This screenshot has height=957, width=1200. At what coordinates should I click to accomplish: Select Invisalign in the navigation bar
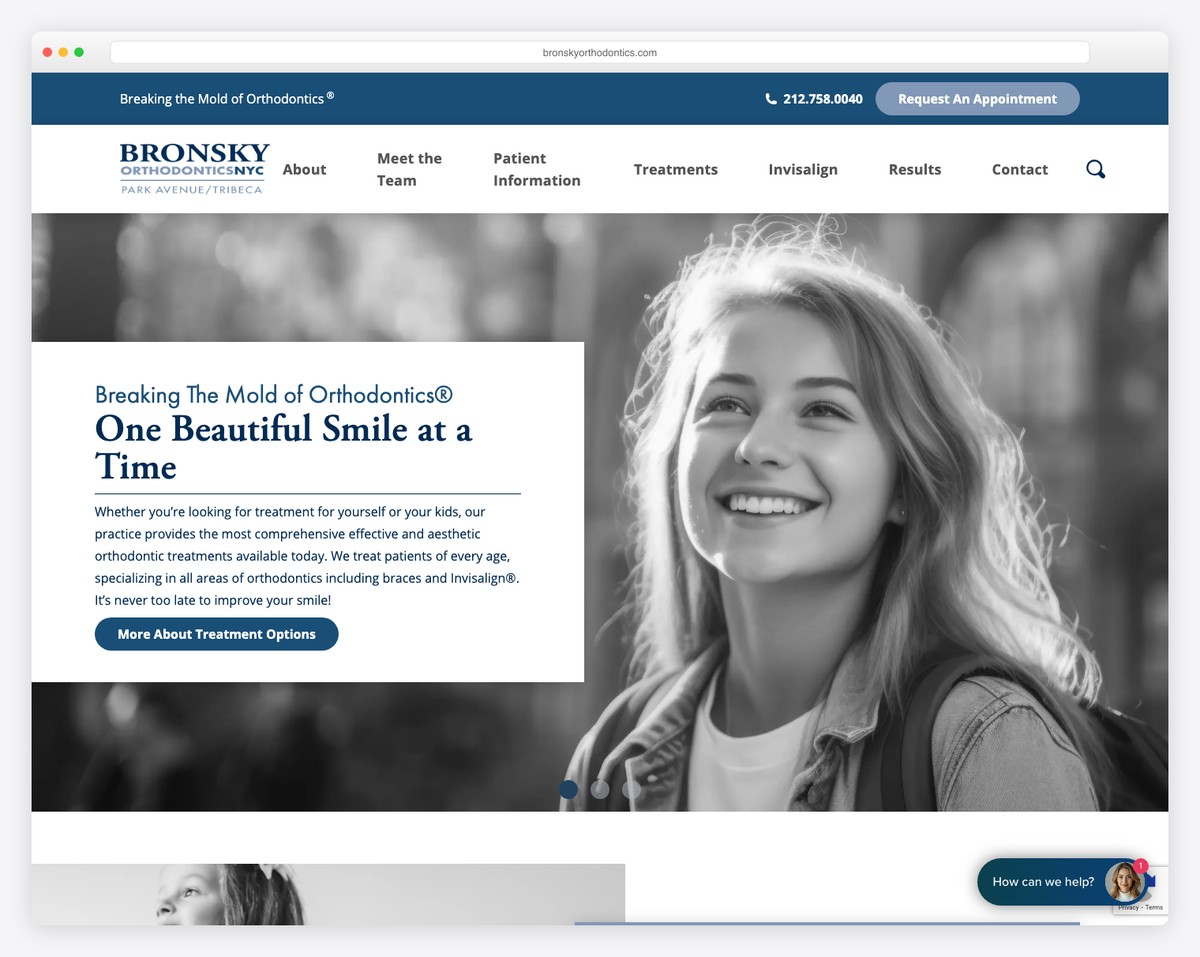point(803,169)
